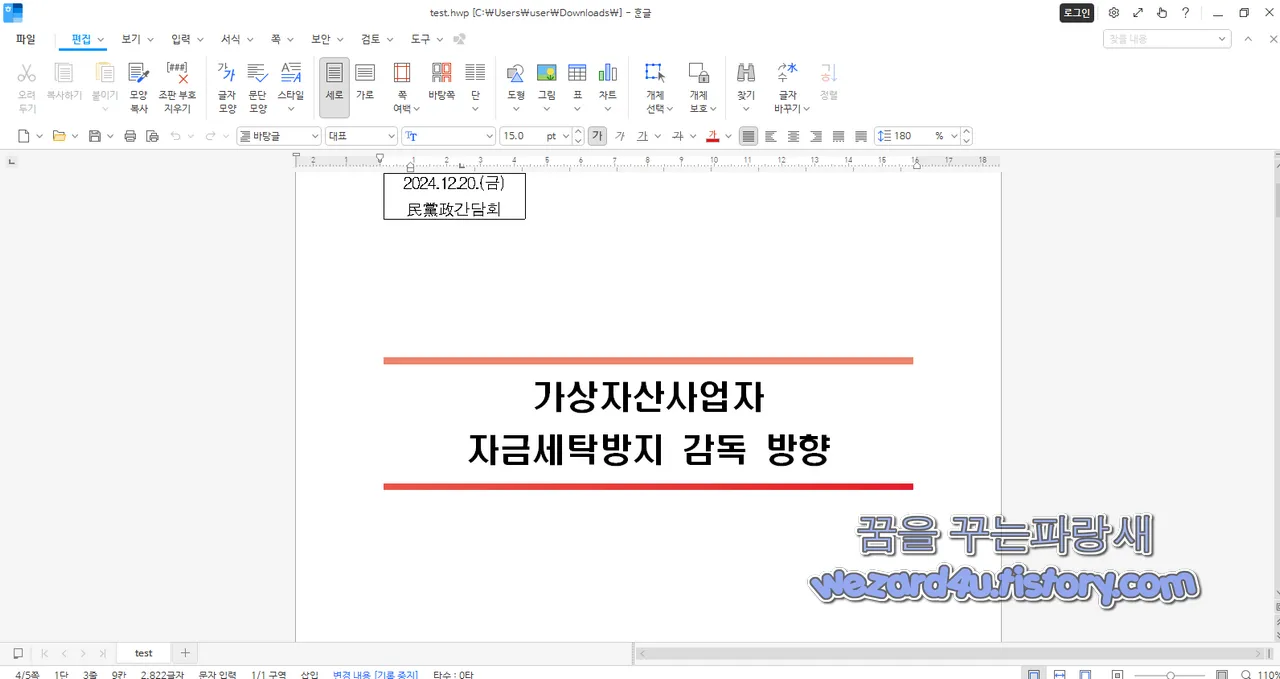Image resolution: width=1280 pixels, height=679 pixels.
Task: Open the paragraph style dropdown showing 바탕글
Action: click(x=280, y=135)
